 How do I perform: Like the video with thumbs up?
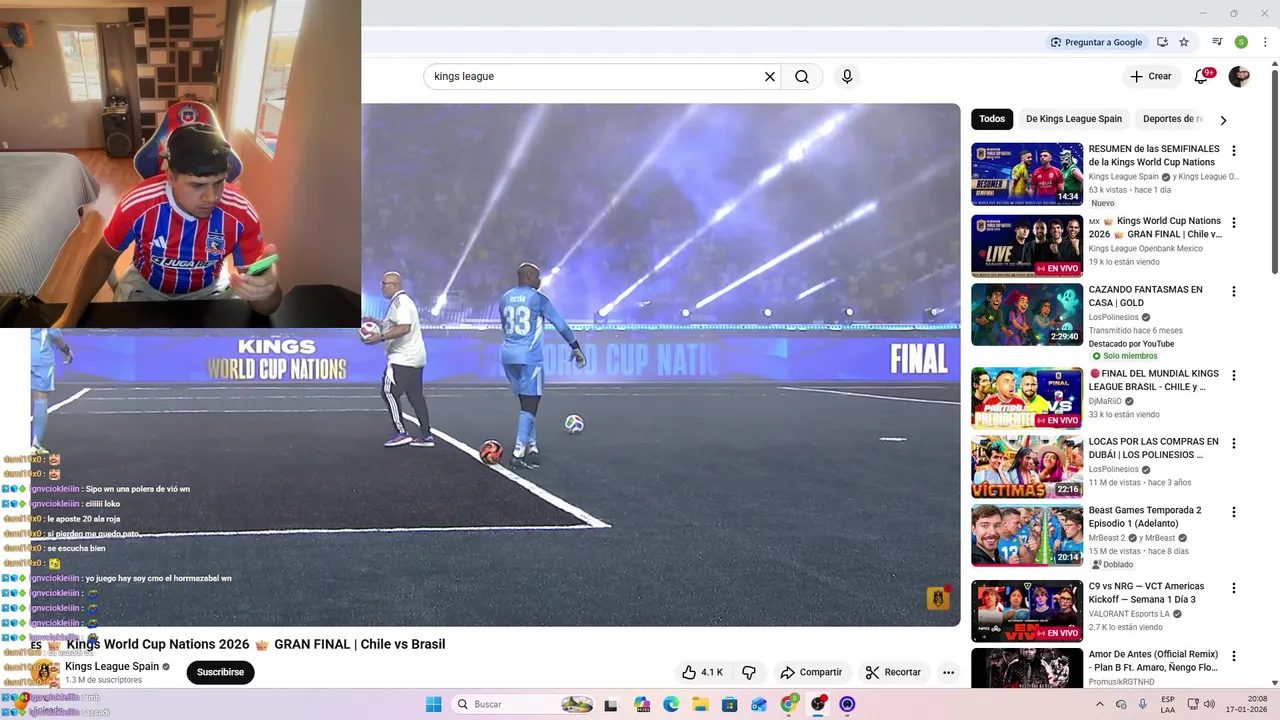click(x=702, y=672)
